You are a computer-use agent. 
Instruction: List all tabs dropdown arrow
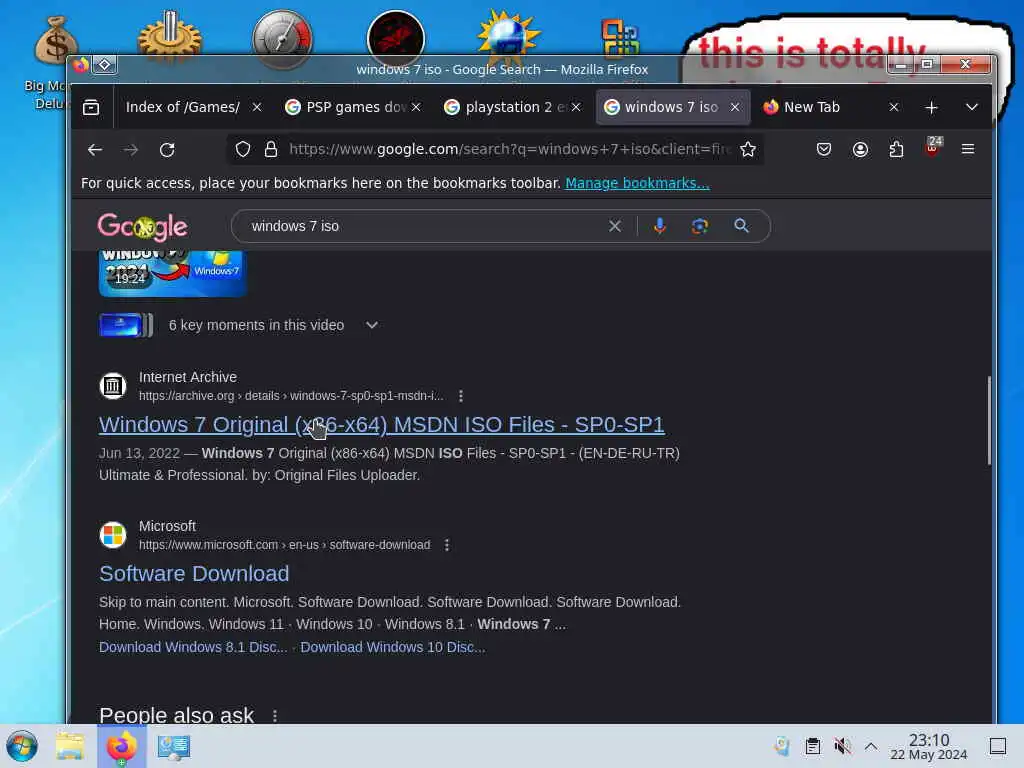pyautogui.click(x=972, y=107)
